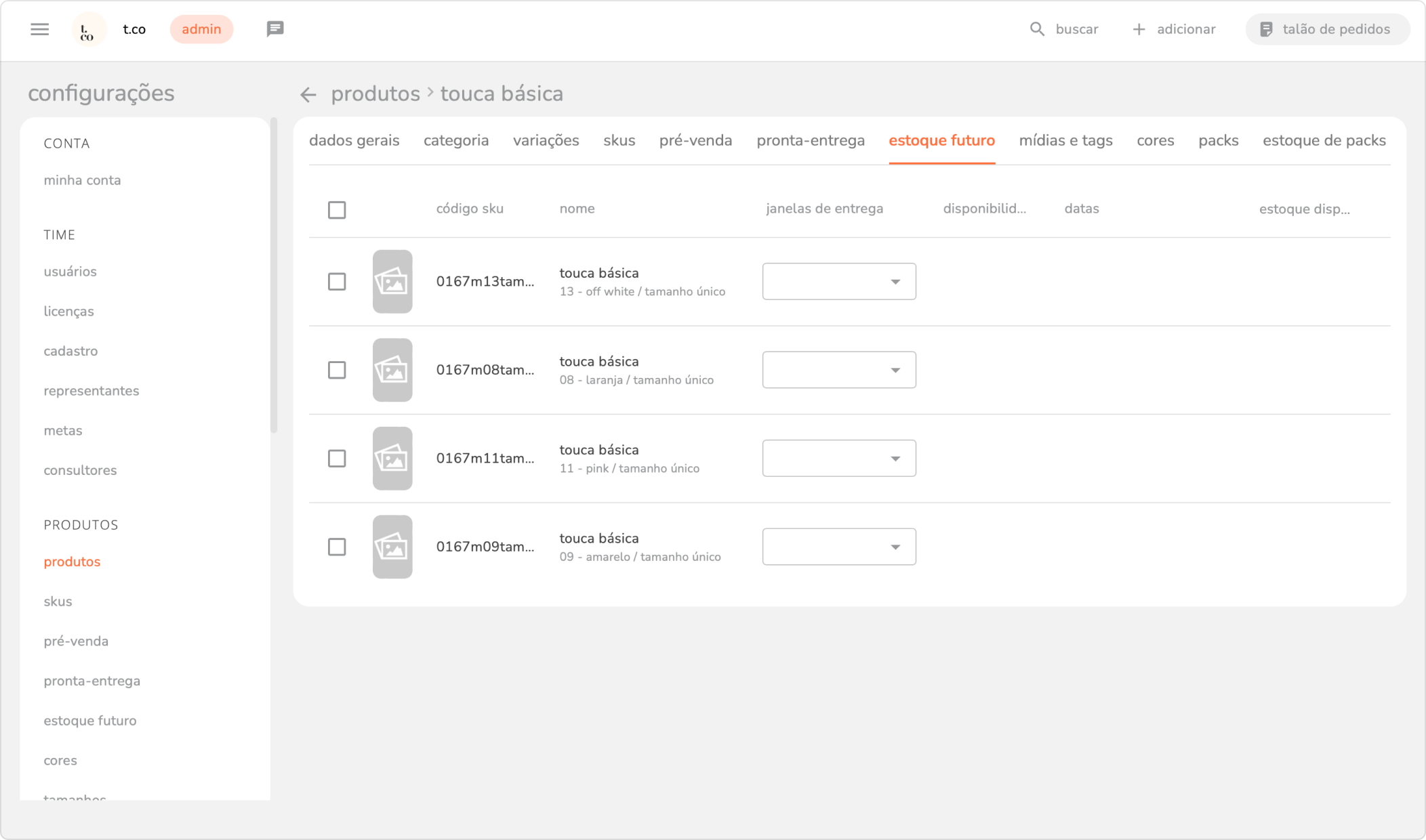
Task: Click the plus icon next to adicionar
Action: [1139, 29]
